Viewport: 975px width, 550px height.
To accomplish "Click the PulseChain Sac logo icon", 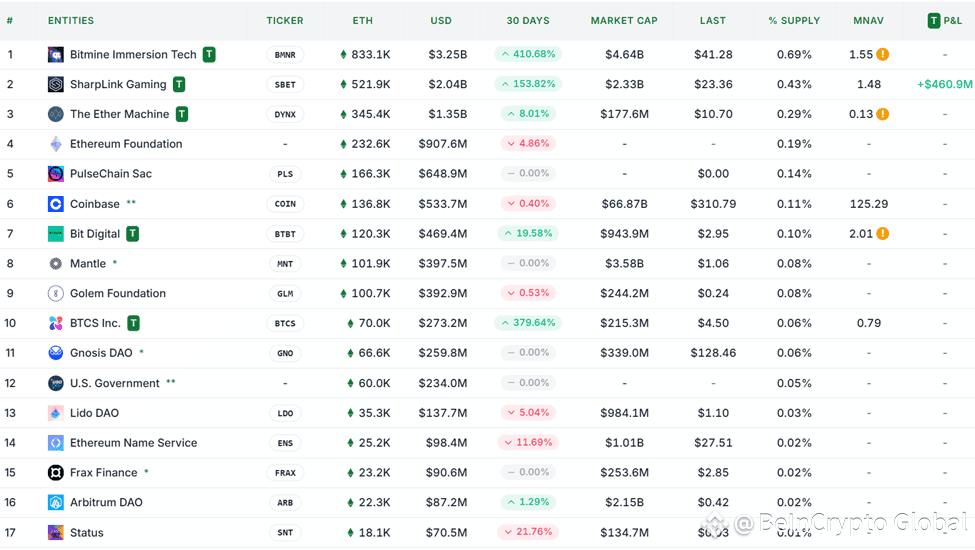I will (x=55, y=174).
